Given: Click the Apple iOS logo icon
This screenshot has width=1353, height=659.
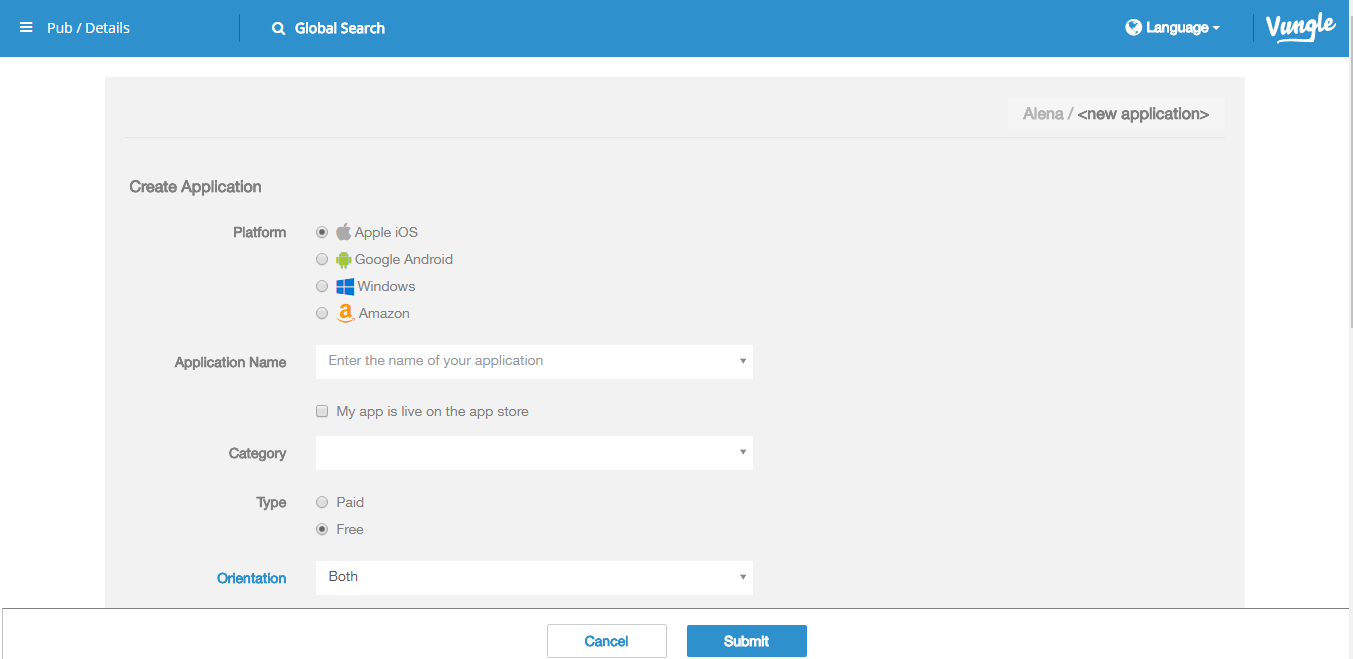Looking at the screenshot, I should [343, 232].
